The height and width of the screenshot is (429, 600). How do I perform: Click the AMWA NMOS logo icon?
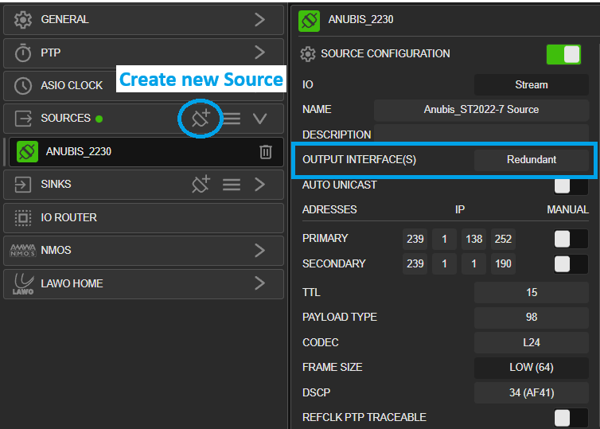click(x=23, y=250)
